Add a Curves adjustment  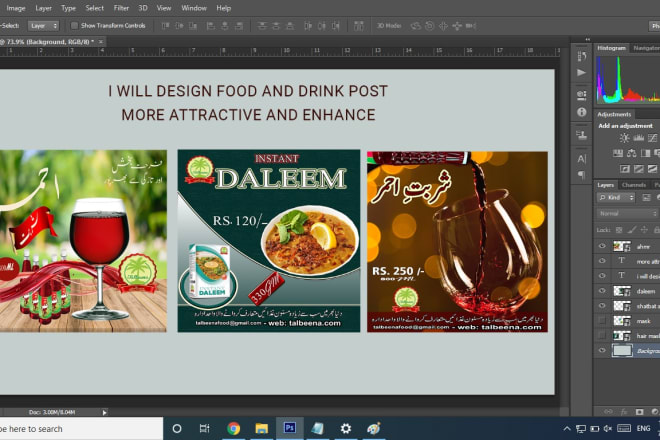[x=652, y=138]
